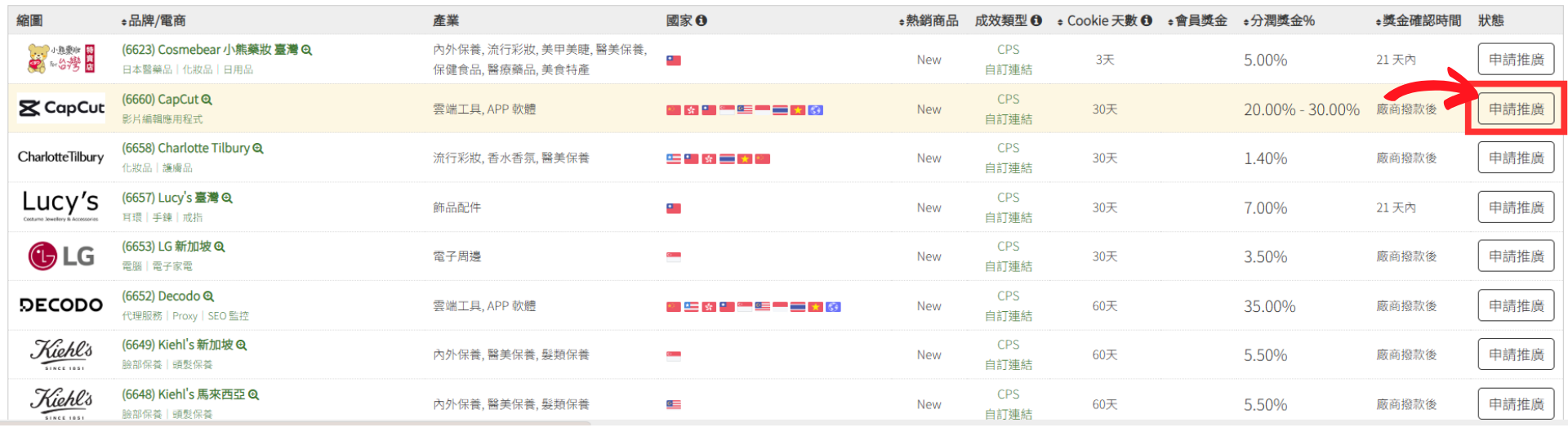Image resolution: width=1568 pixels, height=432 pixels.
Task: Click the info icon next to 國家 header
Action: [x=702, y=20]
